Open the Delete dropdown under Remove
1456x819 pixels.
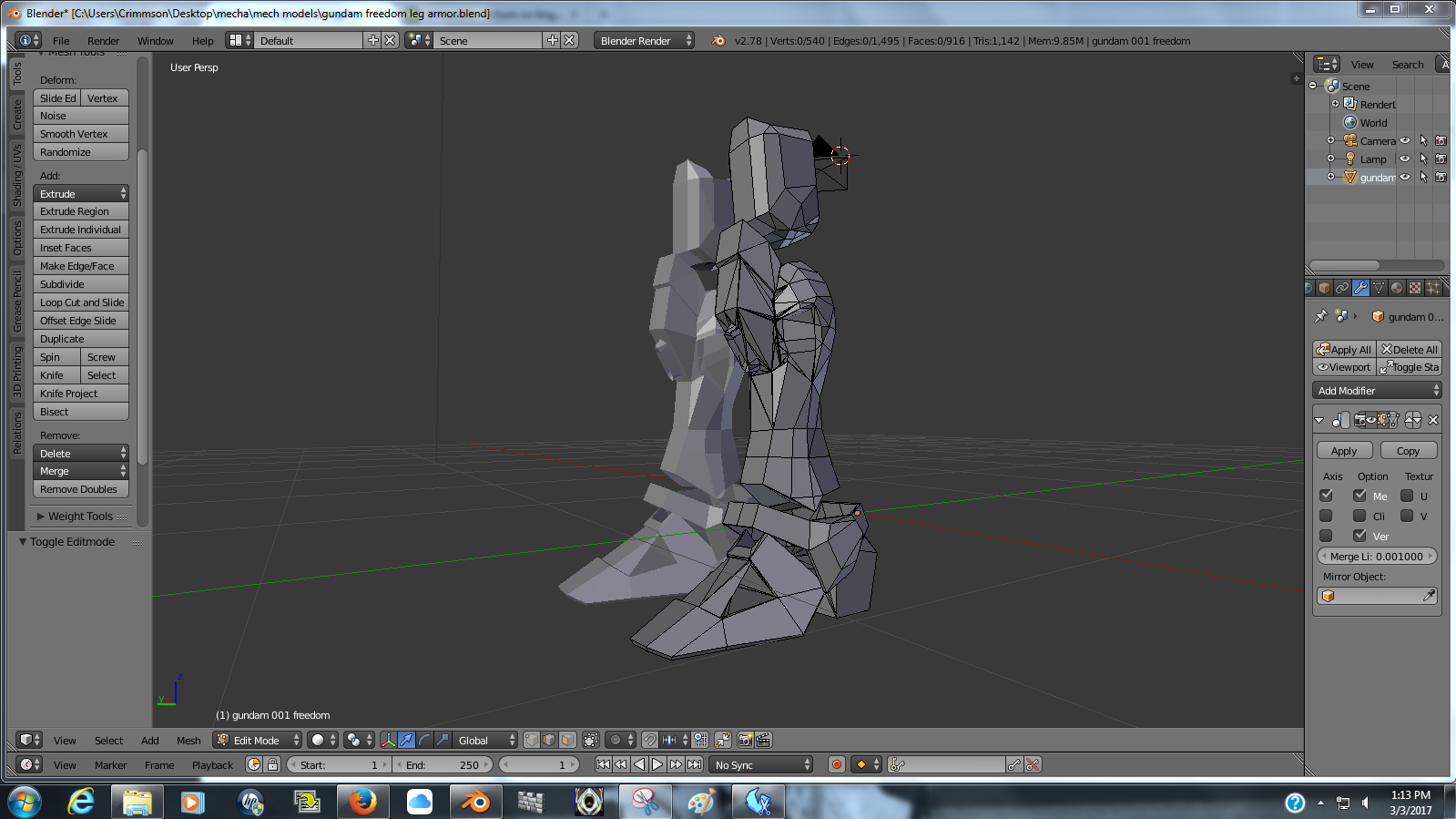pyautogui.click(x=81, y=453)
